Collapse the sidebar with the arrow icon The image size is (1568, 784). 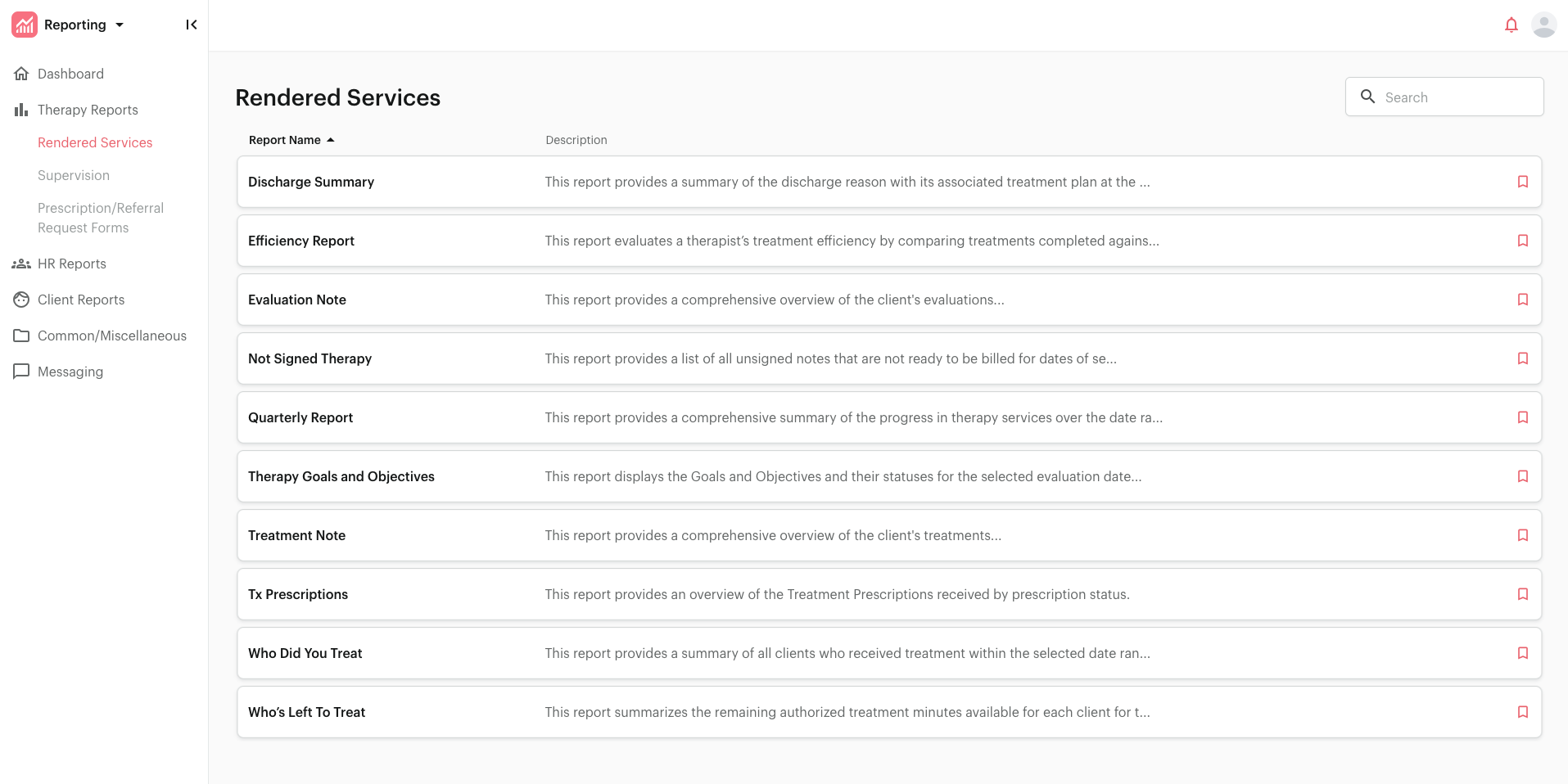(x=191, y=25)
